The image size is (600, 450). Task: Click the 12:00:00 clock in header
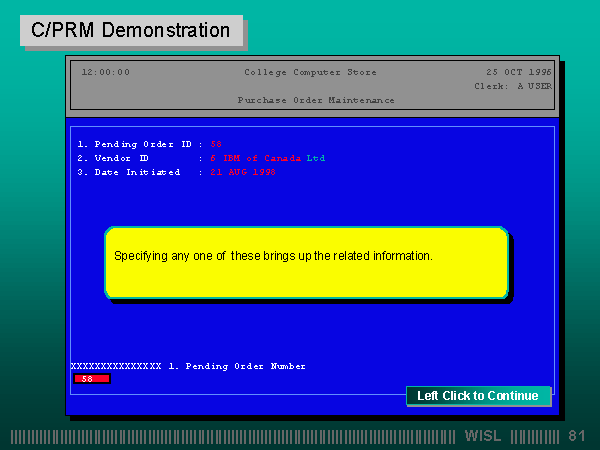pyautogui.click(x=105, y=72)
